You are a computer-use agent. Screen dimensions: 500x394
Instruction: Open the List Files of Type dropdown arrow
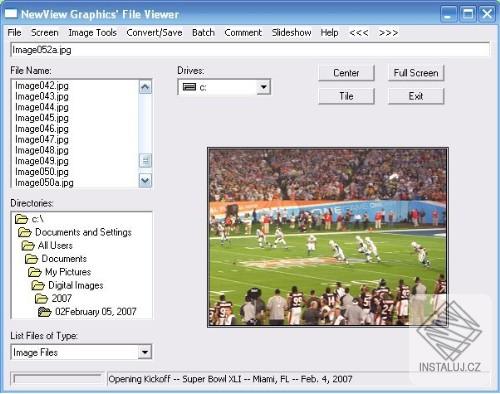pyautogui.click(x=145, y=352)
